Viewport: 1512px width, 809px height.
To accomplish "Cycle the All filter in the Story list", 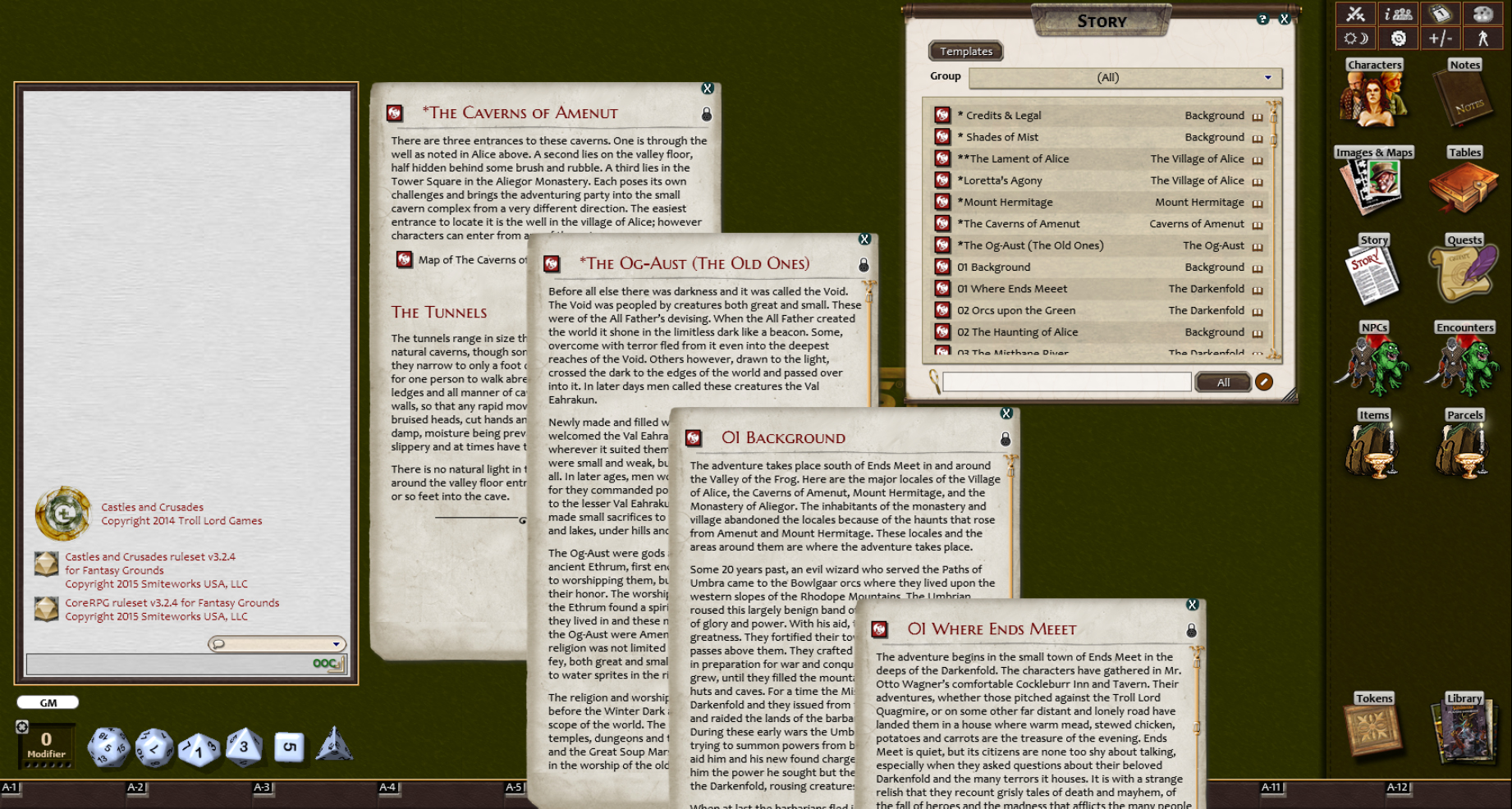I will (x=1223, y=382).
